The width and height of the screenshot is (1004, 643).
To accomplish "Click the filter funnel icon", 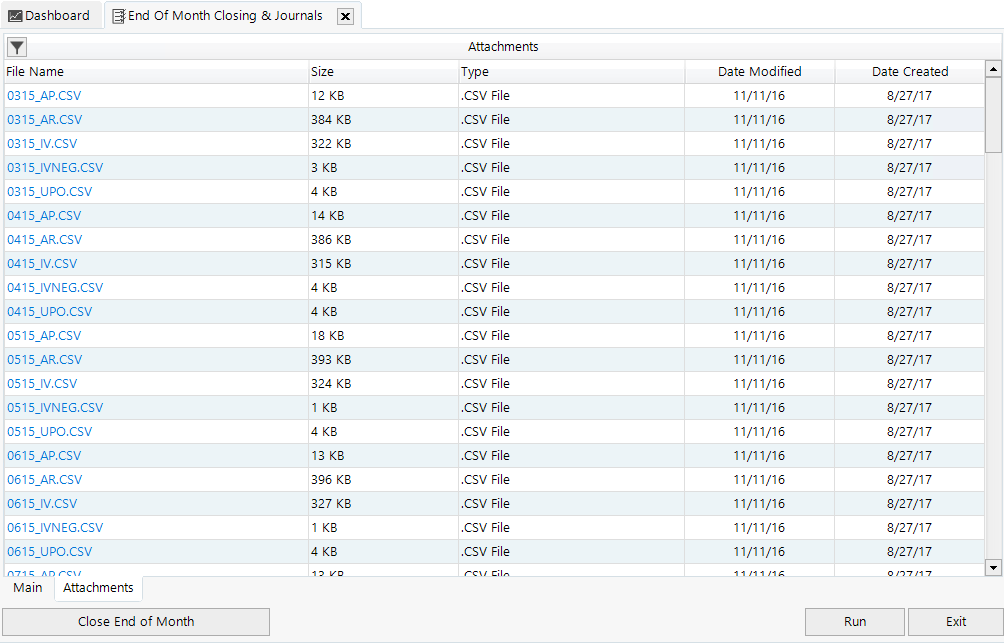I will pyautogui.click(x=17, y=47).
